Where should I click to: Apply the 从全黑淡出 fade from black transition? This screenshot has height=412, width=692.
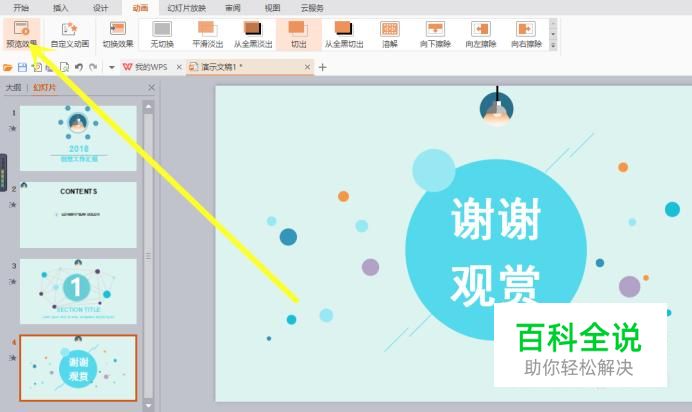(253, 34)
